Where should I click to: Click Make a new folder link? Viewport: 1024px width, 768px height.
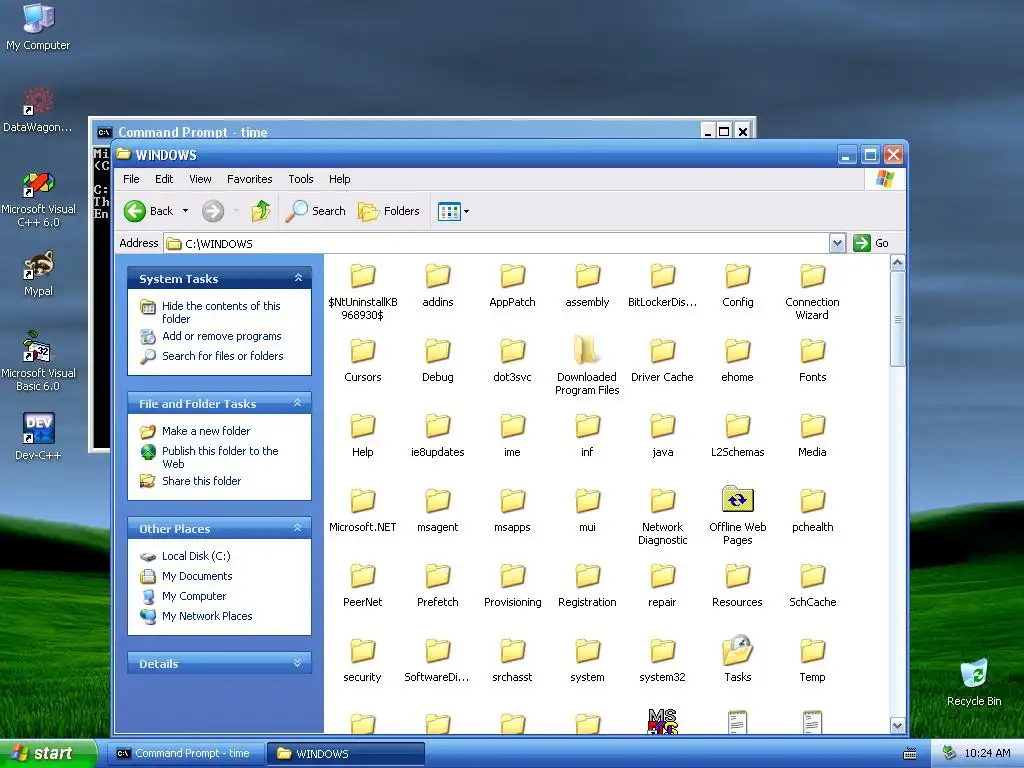[x=206, y=431]
